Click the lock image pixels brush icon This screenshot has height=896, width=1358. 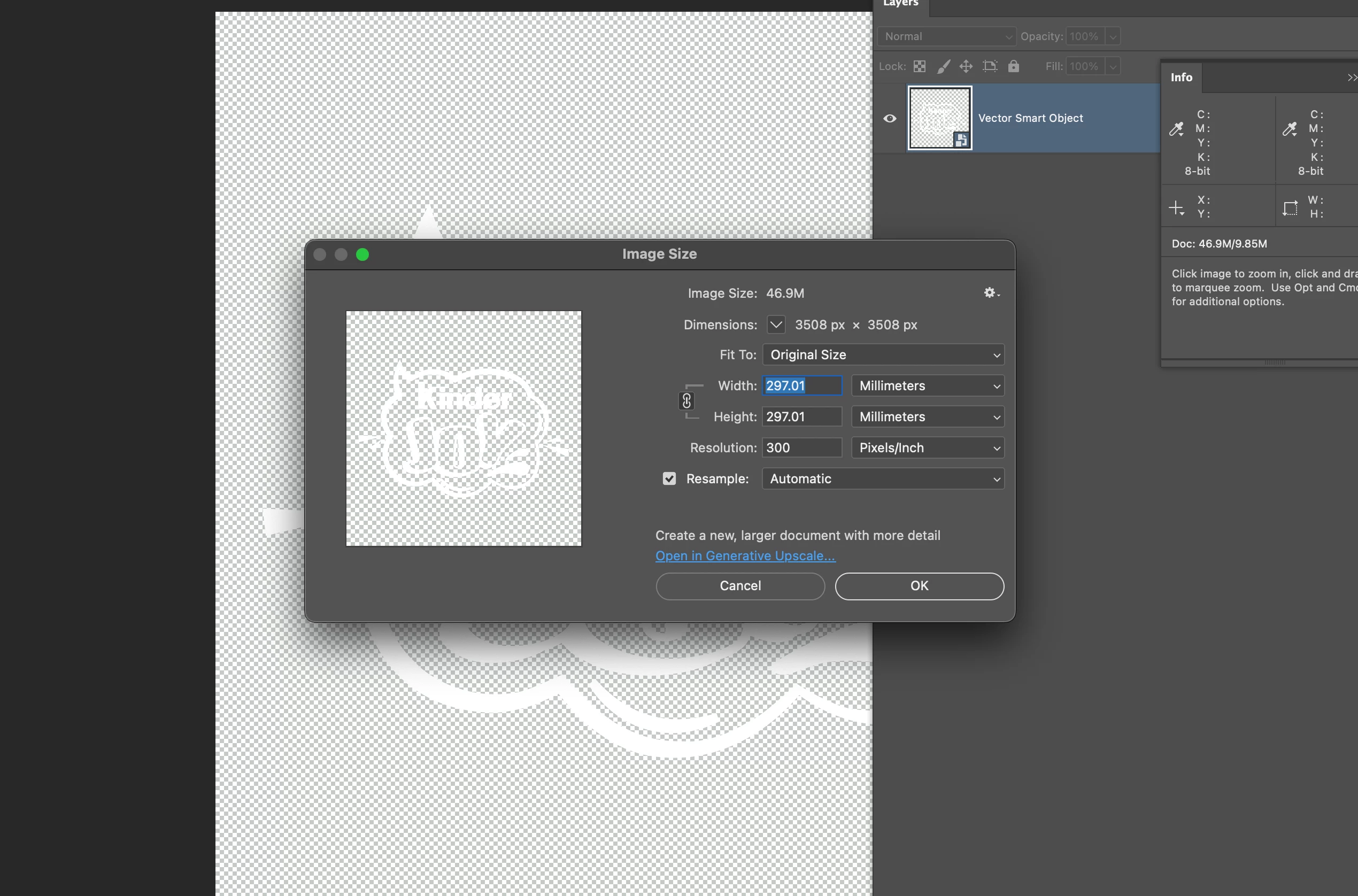tap(943, 66)
